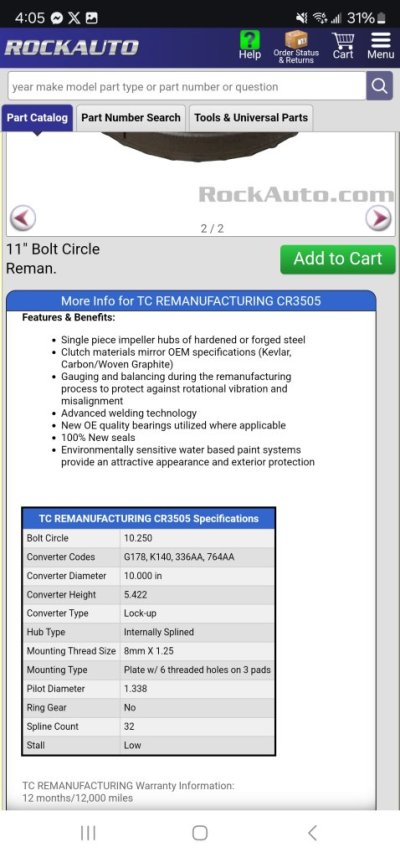Show next product image with right arrow
The height and width of the screenshot is (857, 400).
[379, 218]
